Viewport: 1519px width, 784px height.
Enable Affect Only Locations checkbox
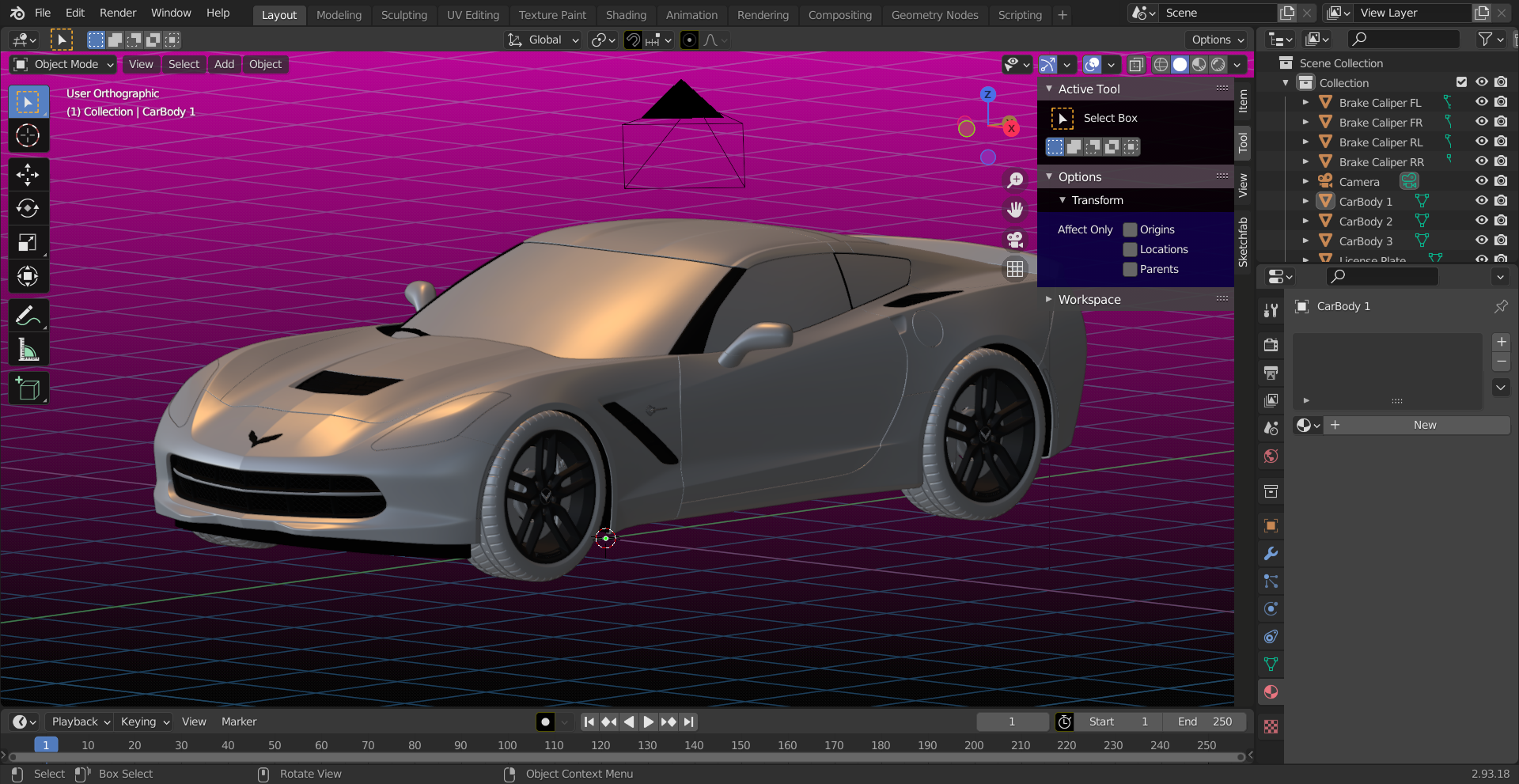click(1130, 249)
